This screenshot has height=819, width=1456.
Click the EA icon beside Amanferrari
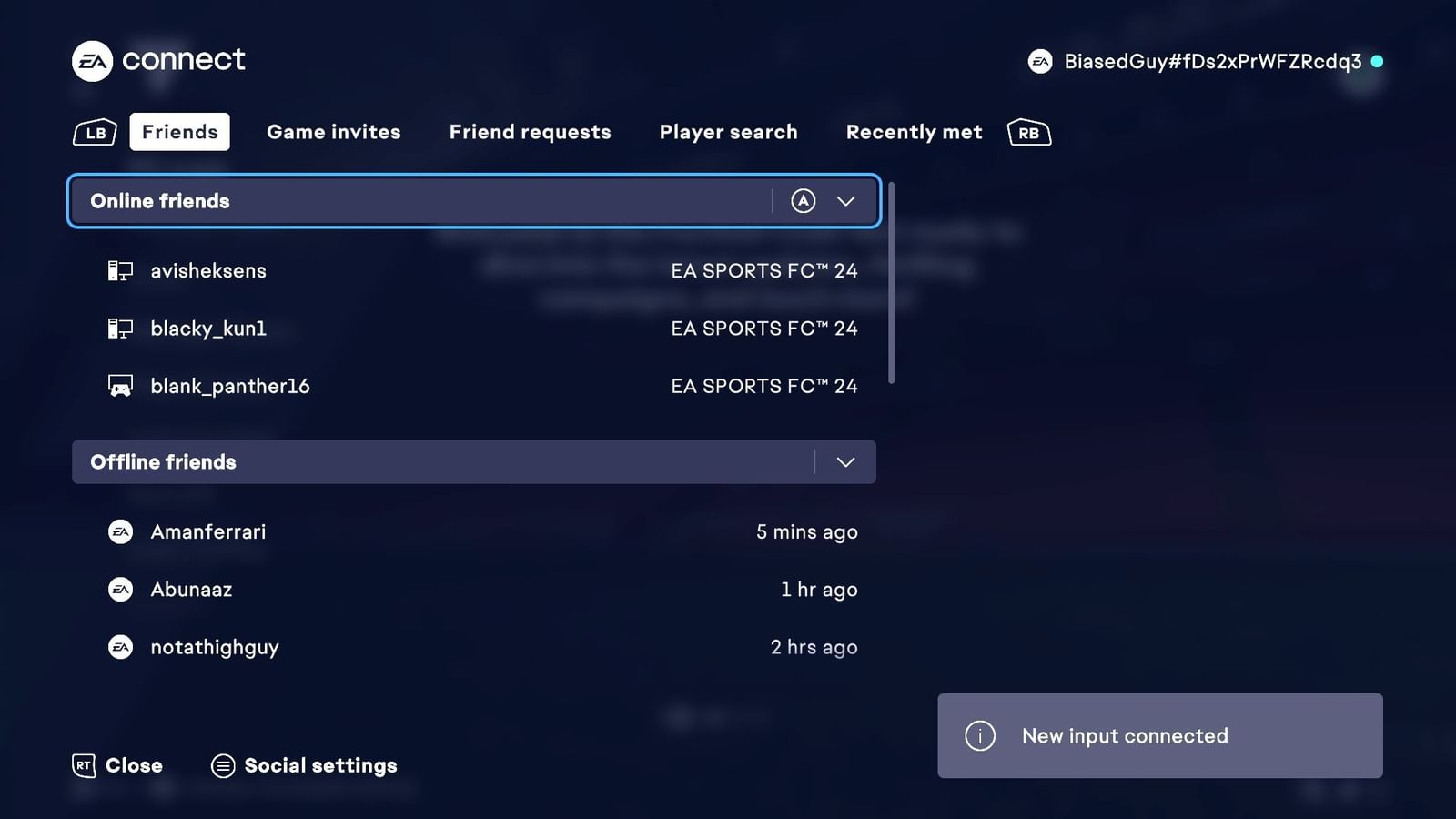click(x=121, y=531)
